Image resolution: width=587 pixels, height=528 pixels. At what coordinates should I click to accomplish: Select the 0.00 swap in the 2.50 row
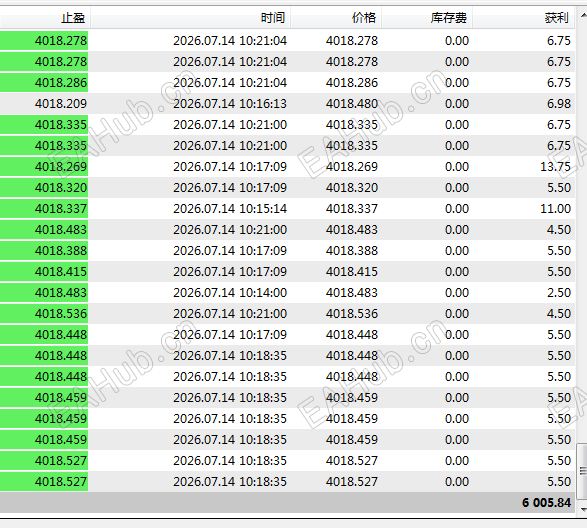pyautogui.click(x=457, y=292)
